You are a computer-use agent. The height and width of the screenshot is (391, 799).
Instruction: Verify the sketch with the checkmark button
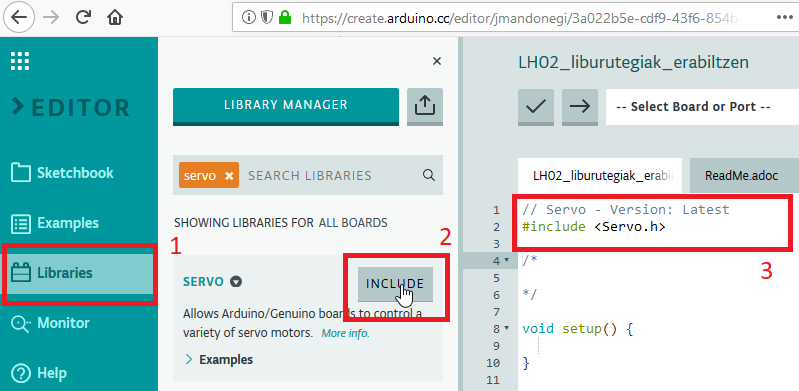[x=536, y=107]
